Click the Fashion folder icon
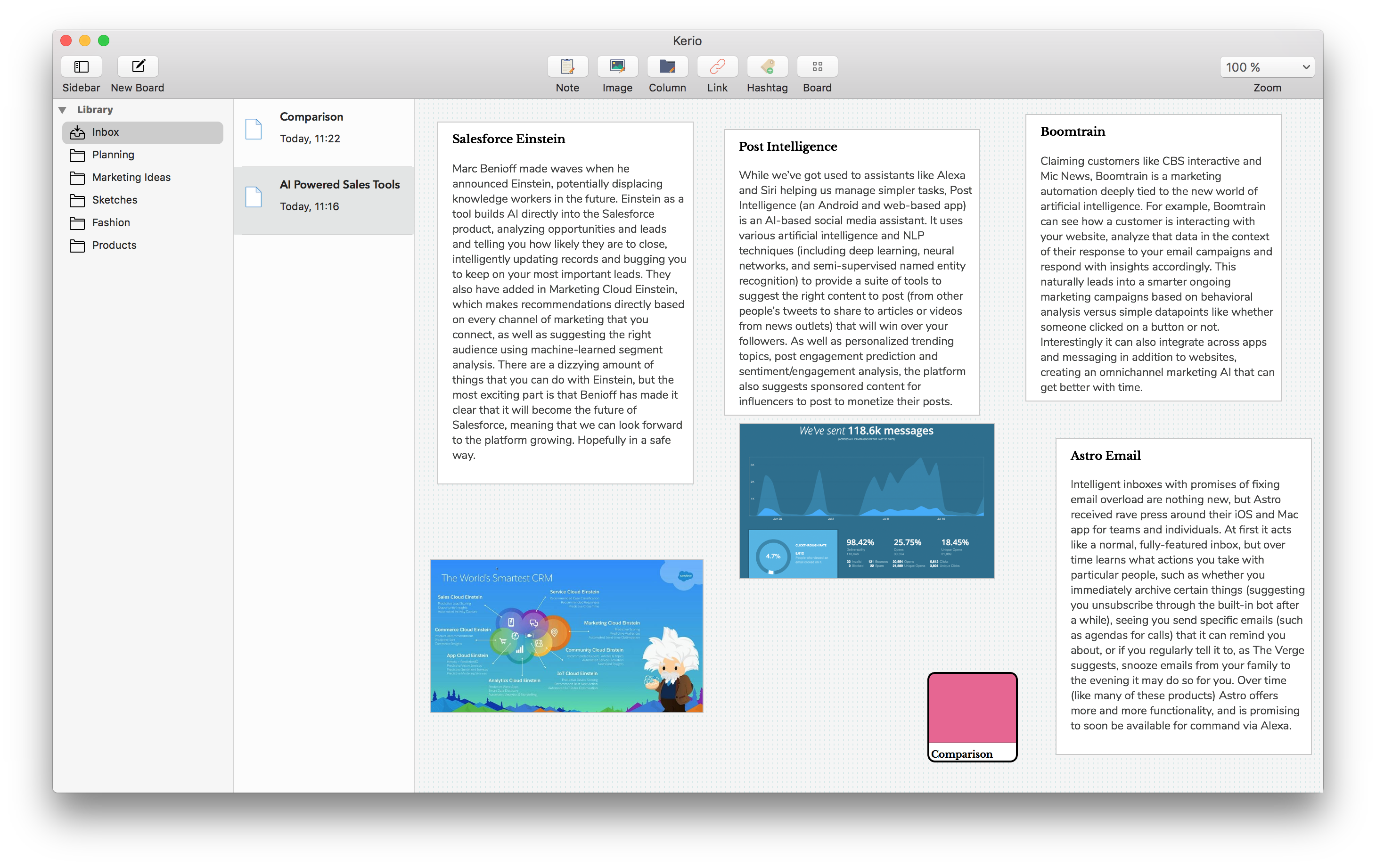1376x868 pixels. click(x=77, y=223)
